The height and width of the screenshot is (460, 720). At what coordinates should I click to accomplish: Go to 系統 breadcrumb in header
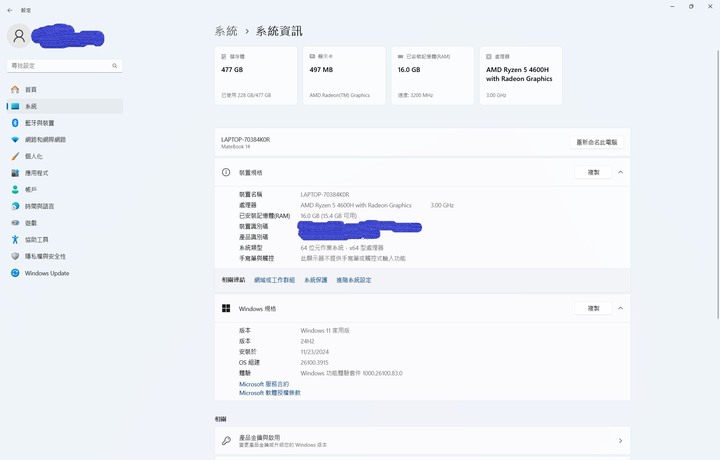click(x=226, y=31)
